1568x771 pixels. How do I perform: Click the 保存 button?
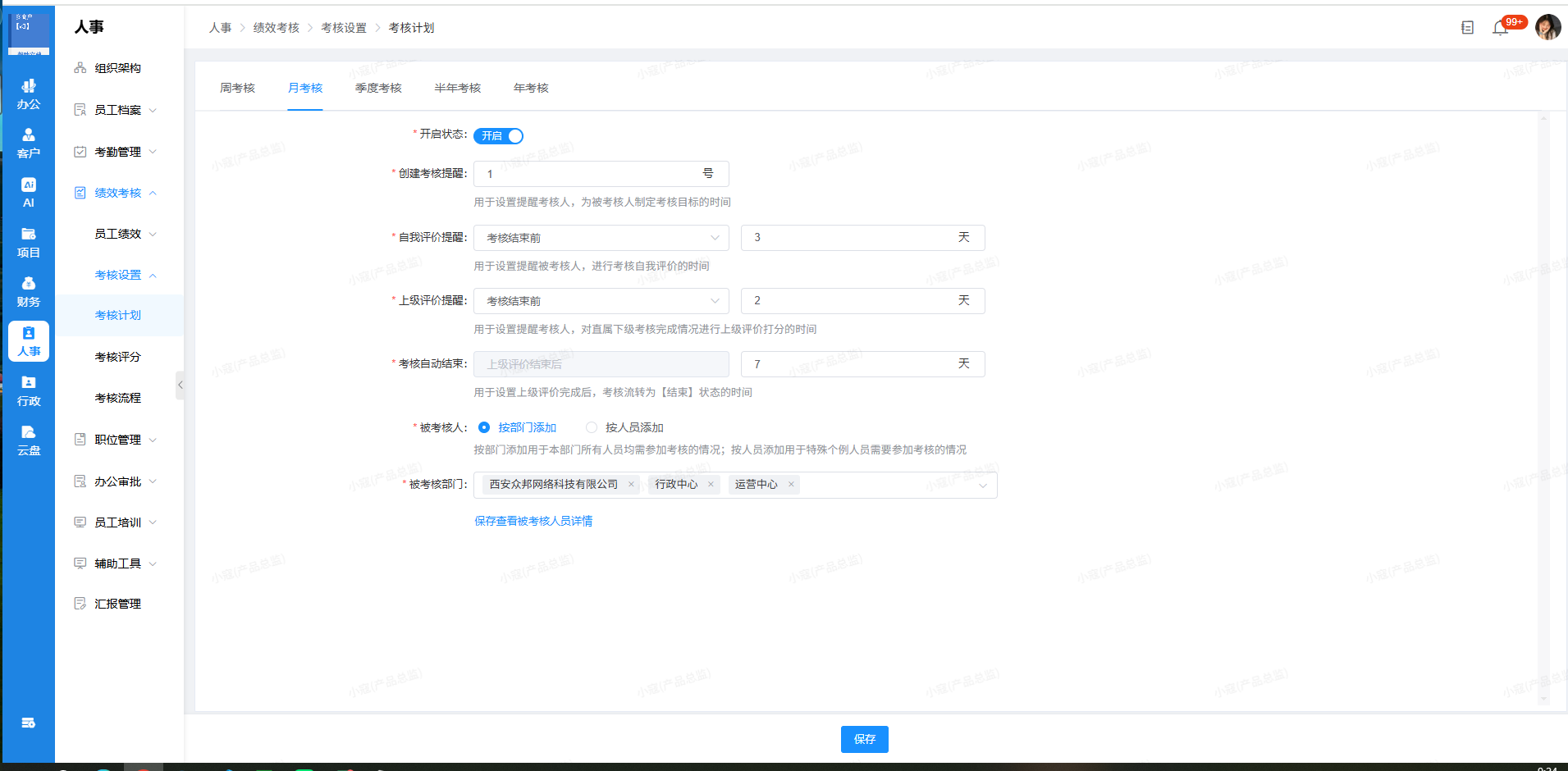coord(864,739)
